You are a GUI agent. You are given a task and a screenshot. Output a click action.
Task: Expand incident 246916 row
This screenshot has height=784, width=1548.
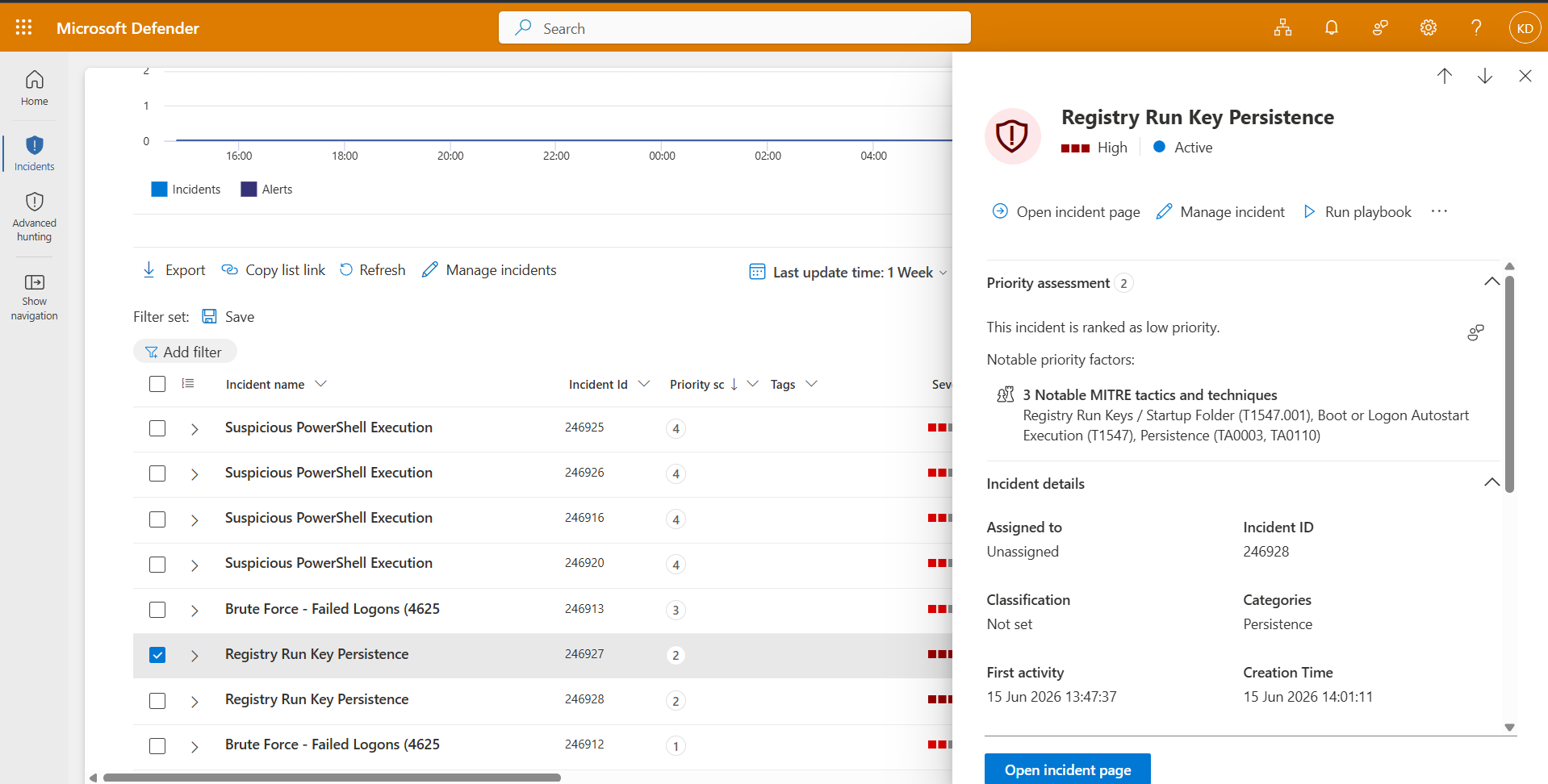click(x=195, y=520)
